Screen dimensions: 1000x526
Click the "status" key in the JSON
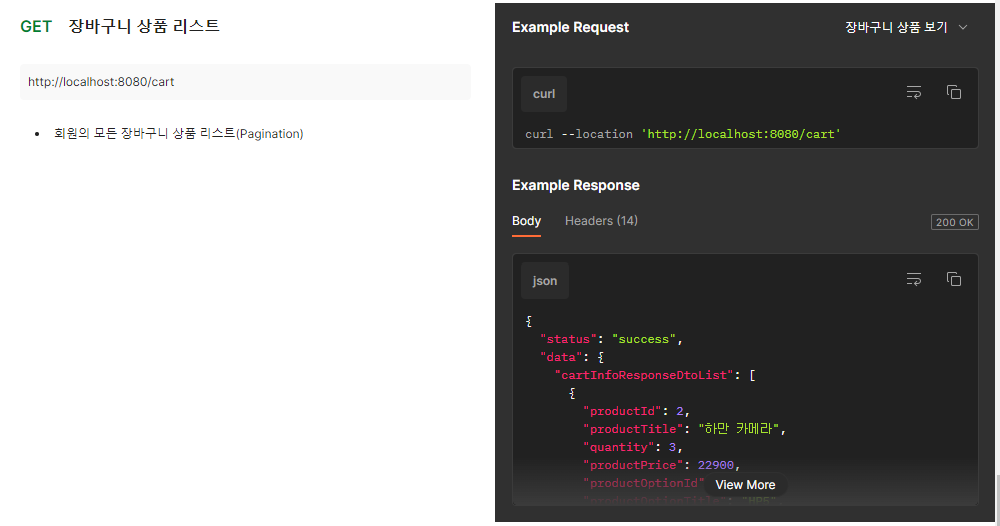568,339
